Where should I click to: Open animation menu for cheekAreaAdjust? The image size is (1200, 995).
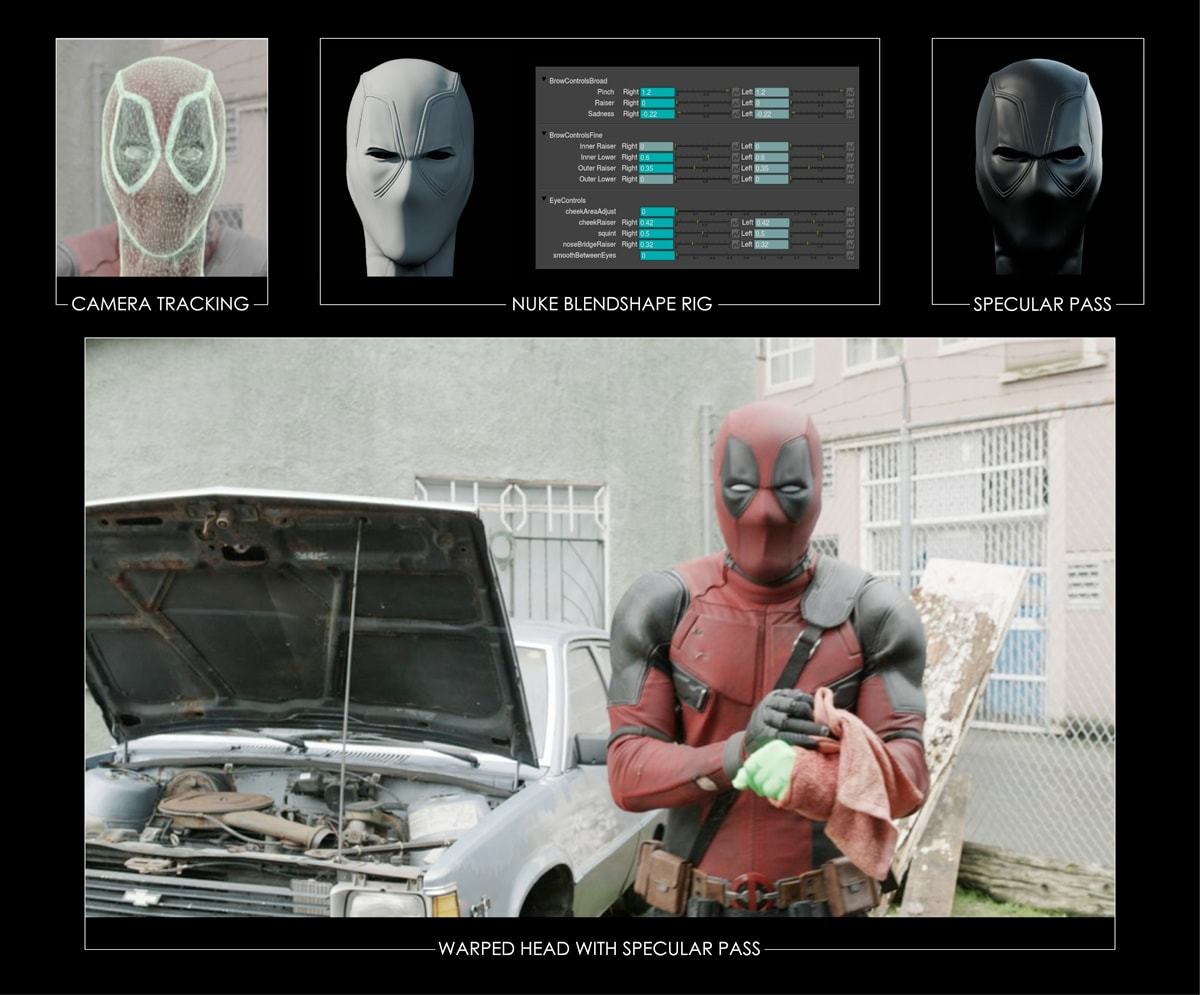850,212
